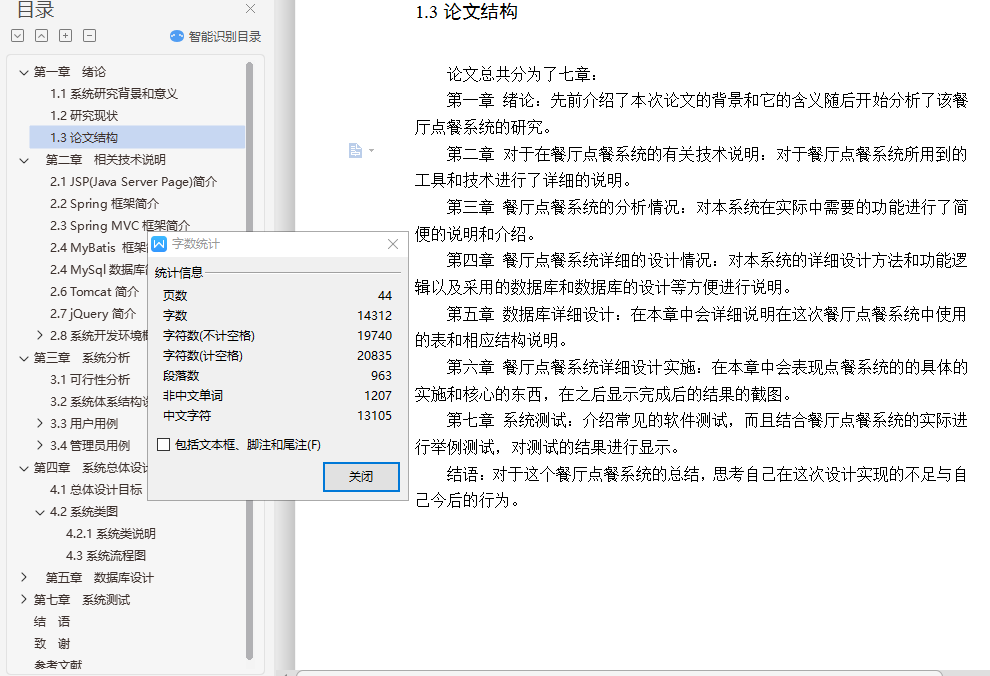
Task: Click the 1.3 论文结构 heading in document
Action: tap(467, 11)
